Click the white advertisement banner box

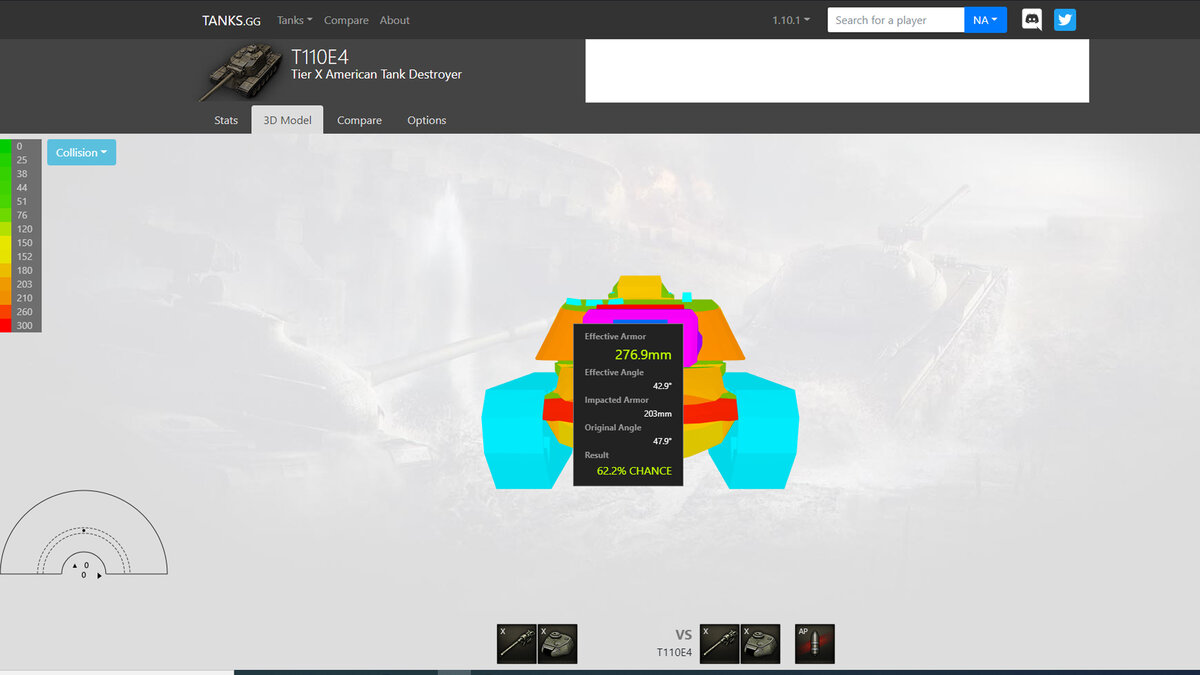(837, 71)
